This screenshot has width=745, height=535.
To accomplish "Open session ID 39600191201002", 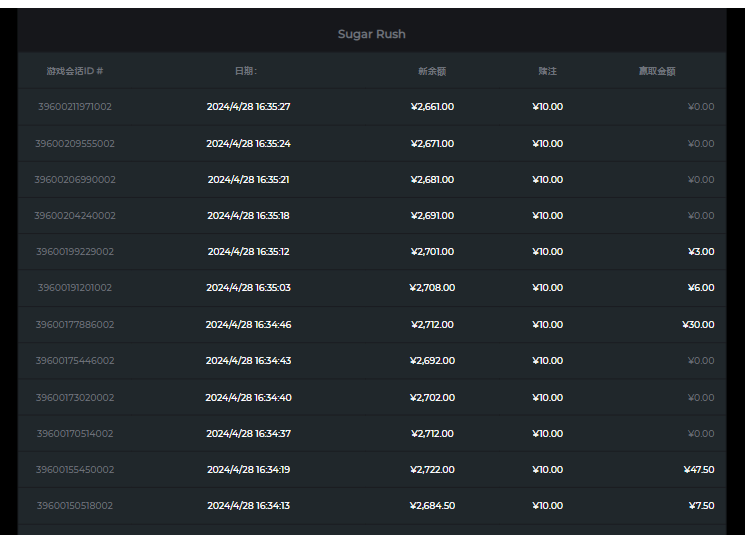I will (75, 288).
